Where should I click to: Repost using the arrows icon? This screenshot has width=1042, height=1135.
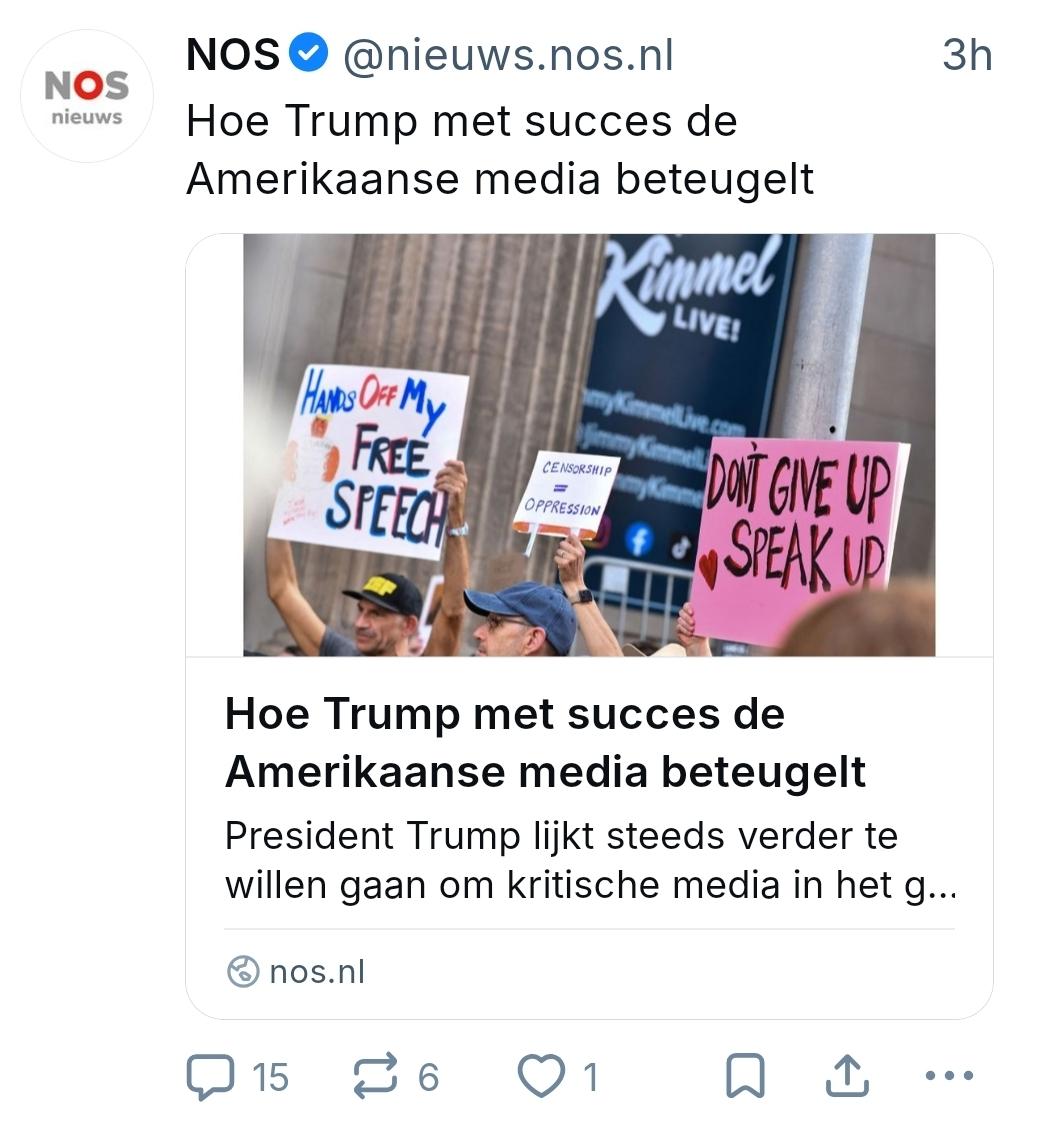(x=376, y=1077)
